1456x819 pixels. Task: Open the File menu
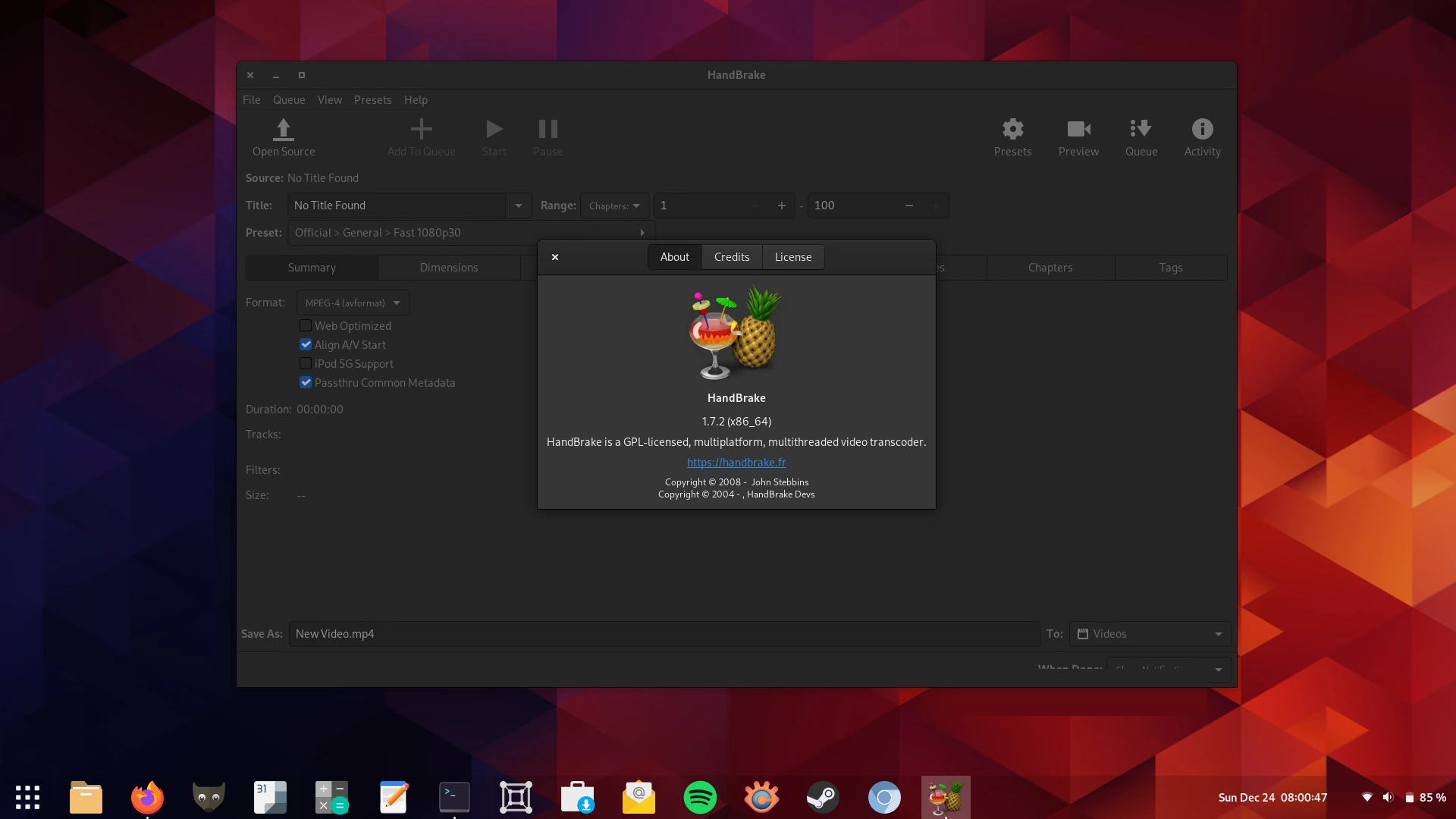(x=251, y=100)
